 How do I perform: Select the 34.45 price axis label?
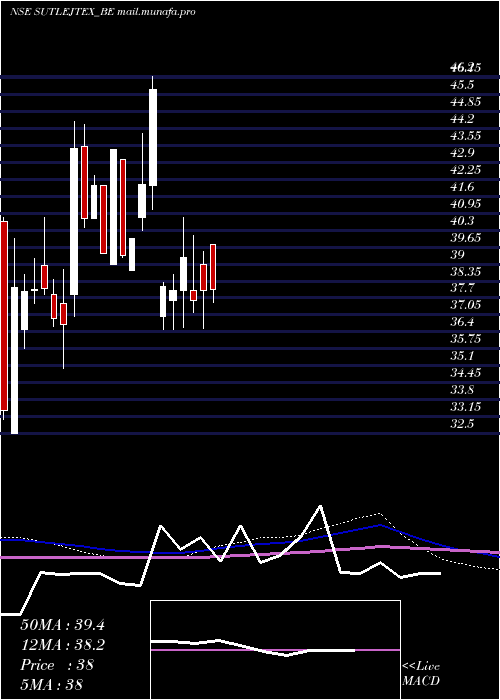click(466, 373)
